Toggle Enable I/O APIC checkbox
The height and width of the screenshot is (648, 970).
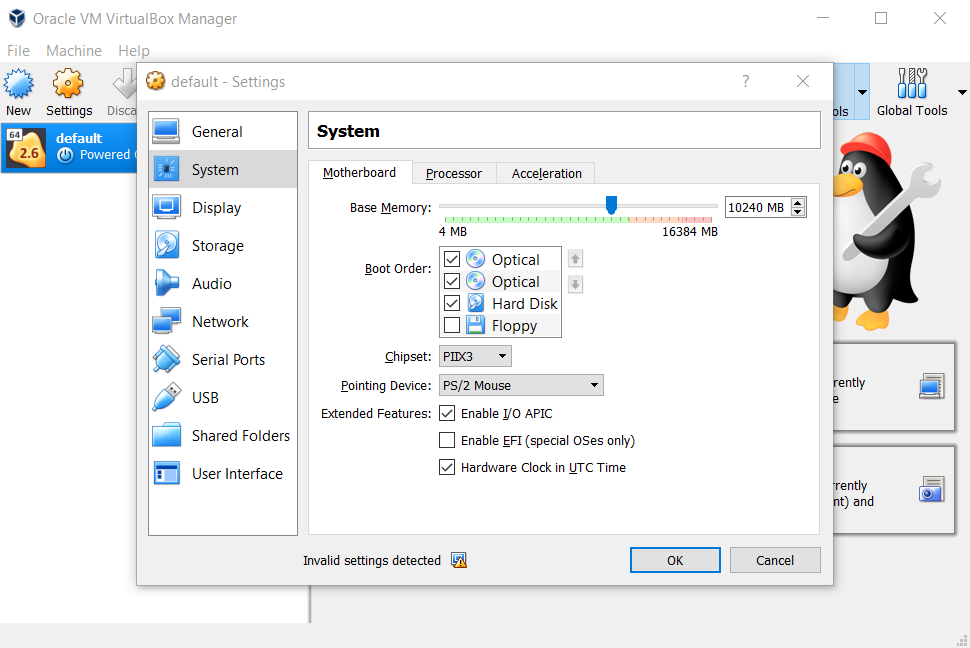click(x=447, y=413)
